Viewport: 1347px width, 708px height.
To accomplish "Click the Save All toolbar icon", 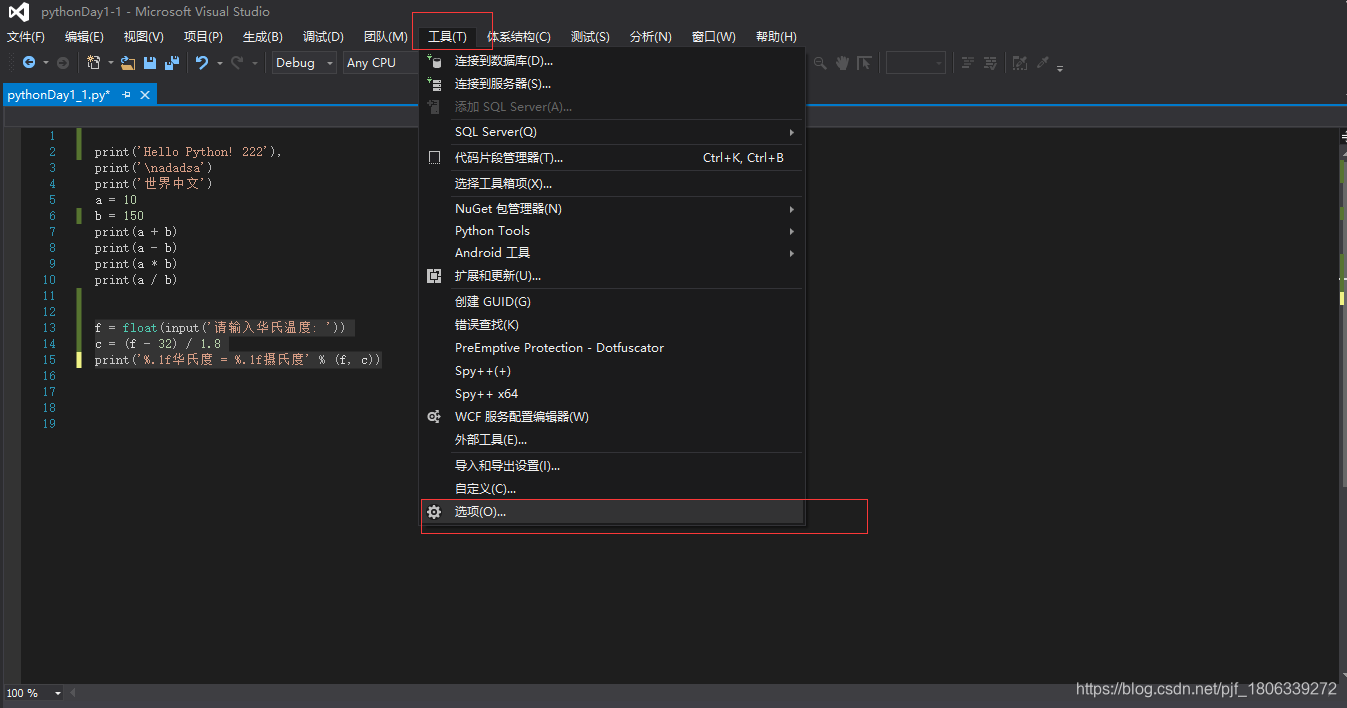I will tap(172, 62).
